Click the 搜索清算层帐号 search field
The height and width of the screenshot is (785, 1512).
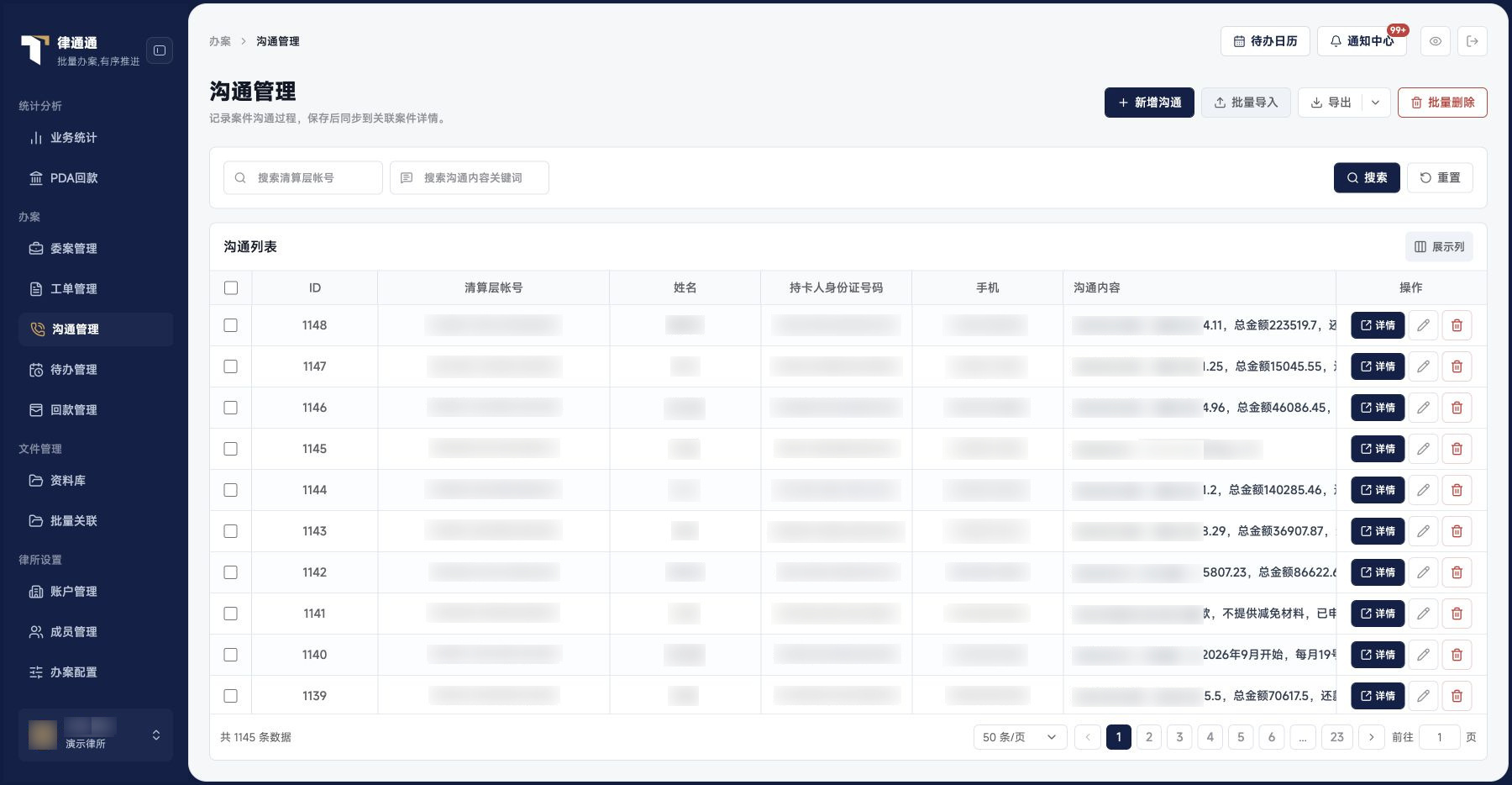(303, 177)
